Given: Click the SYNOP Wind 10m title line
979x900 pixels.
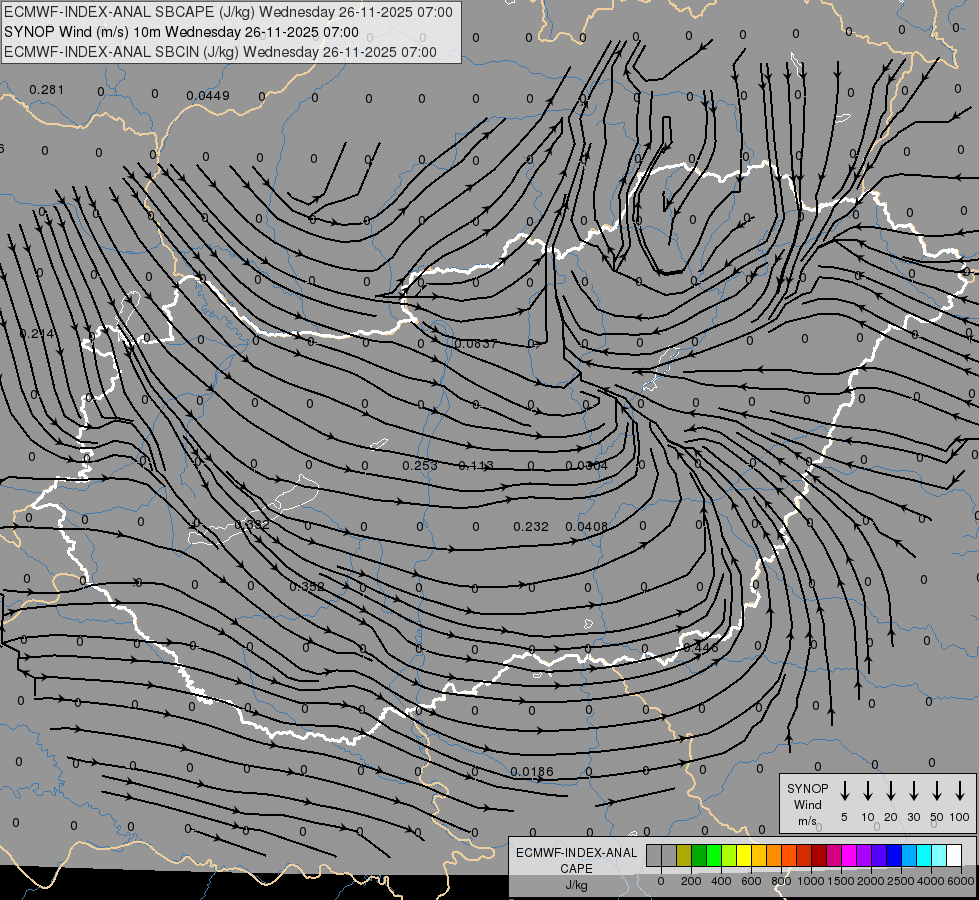Looking at the screenshot, I should pos(181,32).
